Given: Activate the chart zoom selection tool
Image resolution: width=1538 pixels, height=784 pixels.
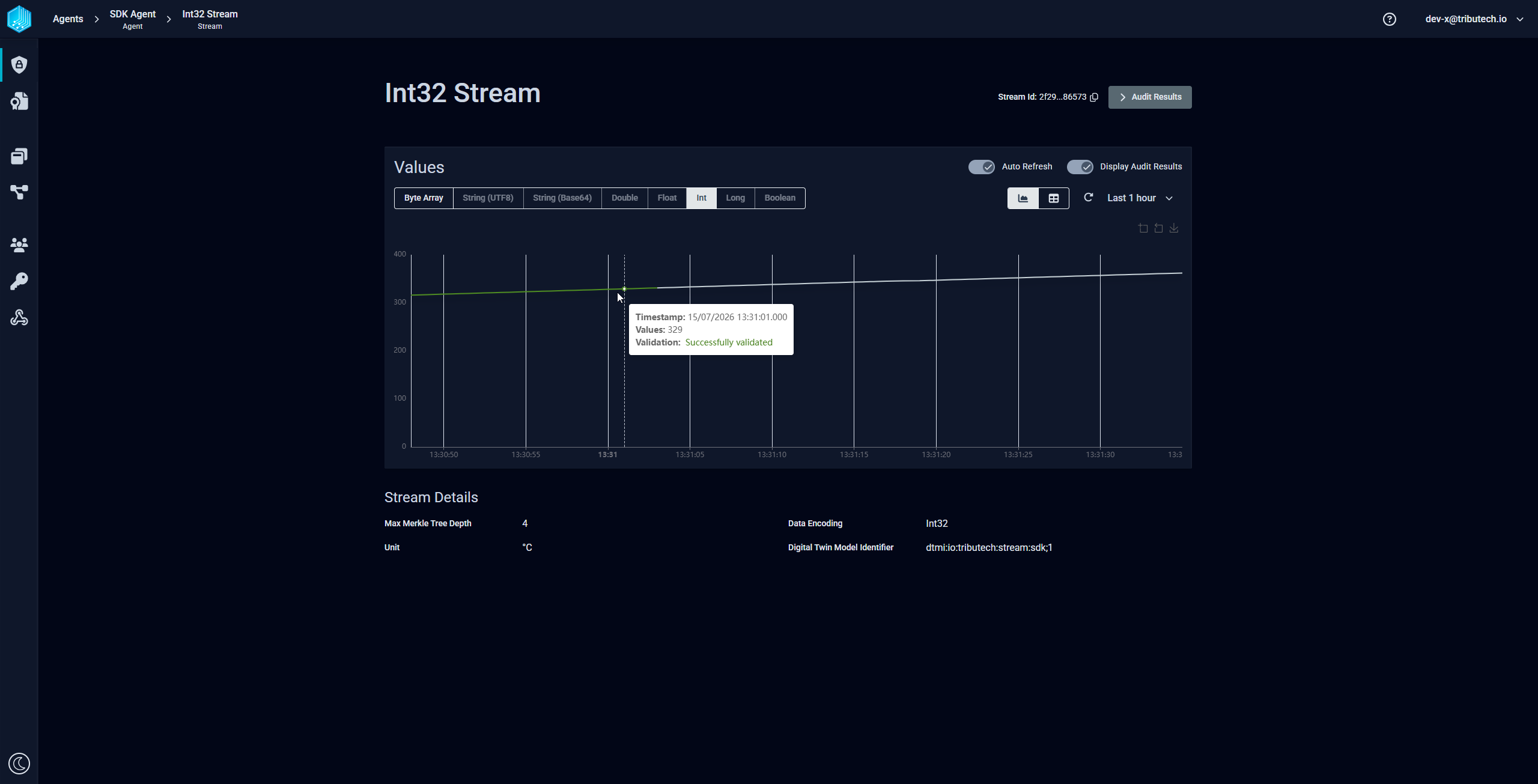Looking at the screenshot, I should click(1143, 228).
